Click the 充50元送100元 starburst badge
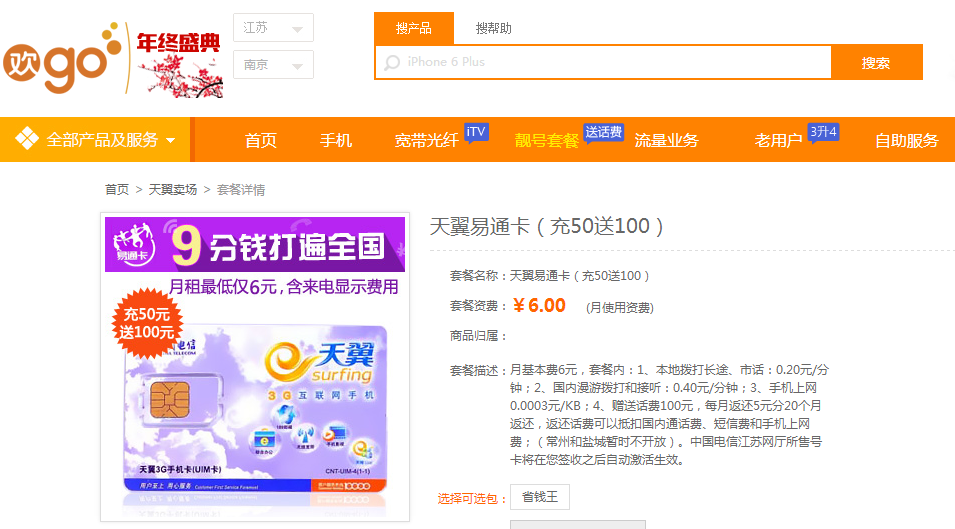This screenshot has height=529, width=955. click(147, 323)
